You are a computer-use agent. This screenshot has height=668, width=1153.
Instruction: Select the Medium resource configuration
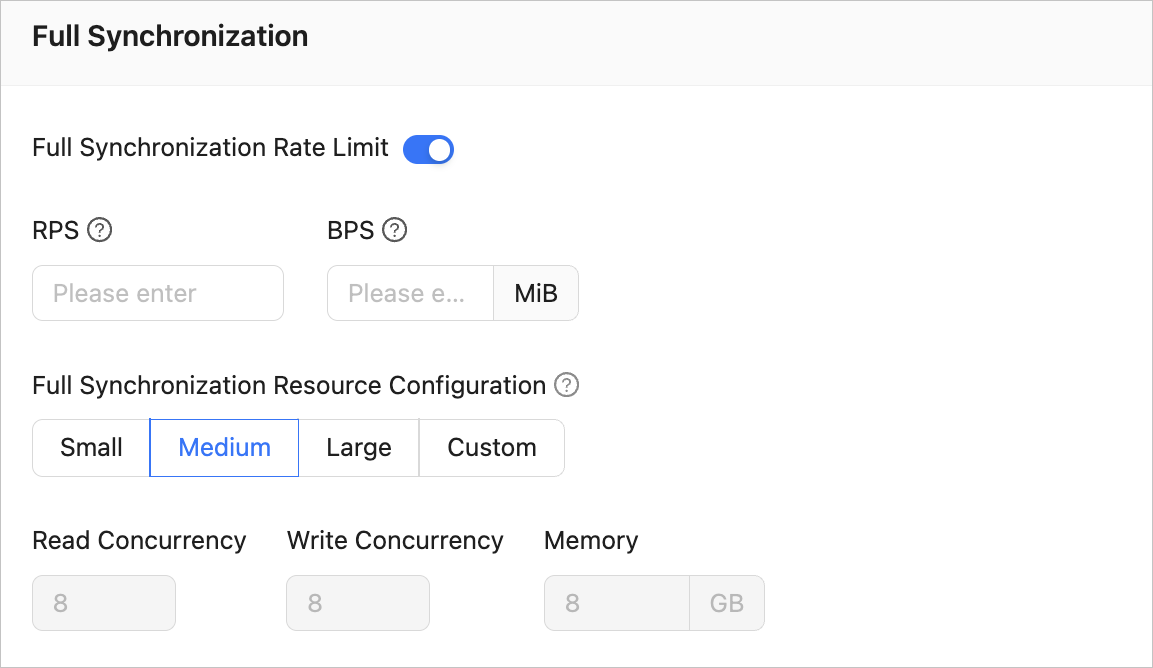click(224, 447)
